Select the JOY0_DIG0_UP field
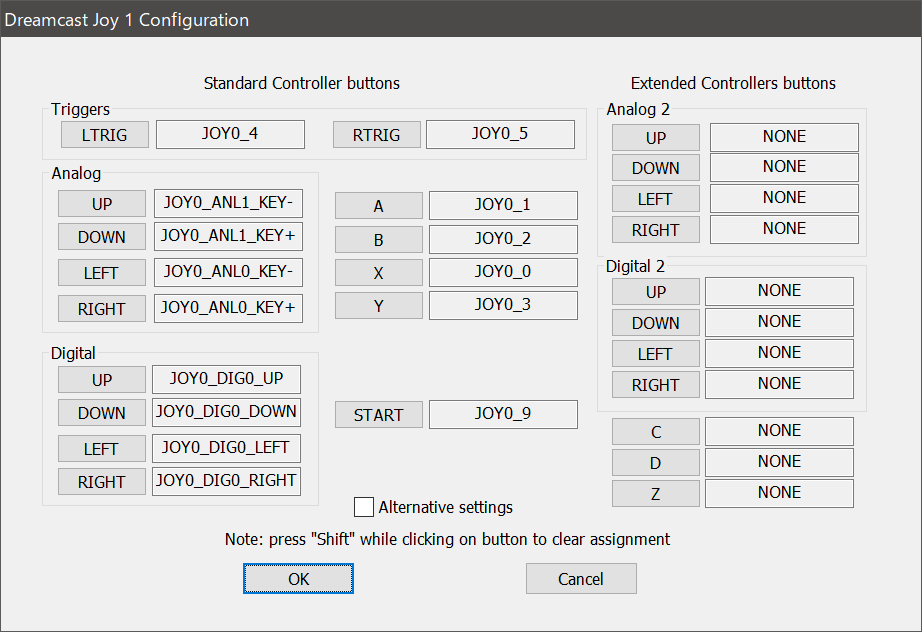922x632 pixels. [226, 379]
